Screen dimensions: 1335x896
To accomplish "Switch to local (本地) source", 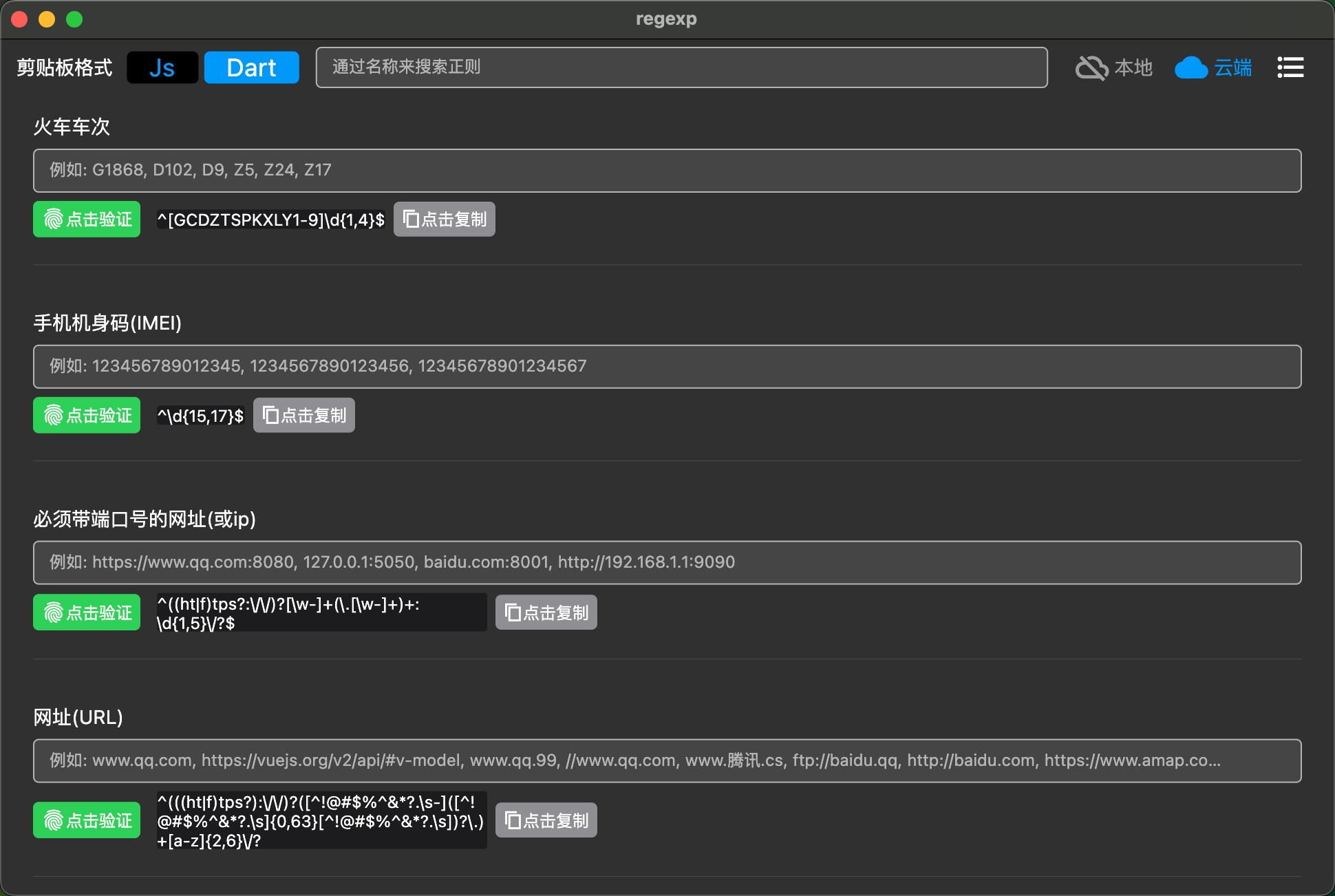I will 1133,67.
